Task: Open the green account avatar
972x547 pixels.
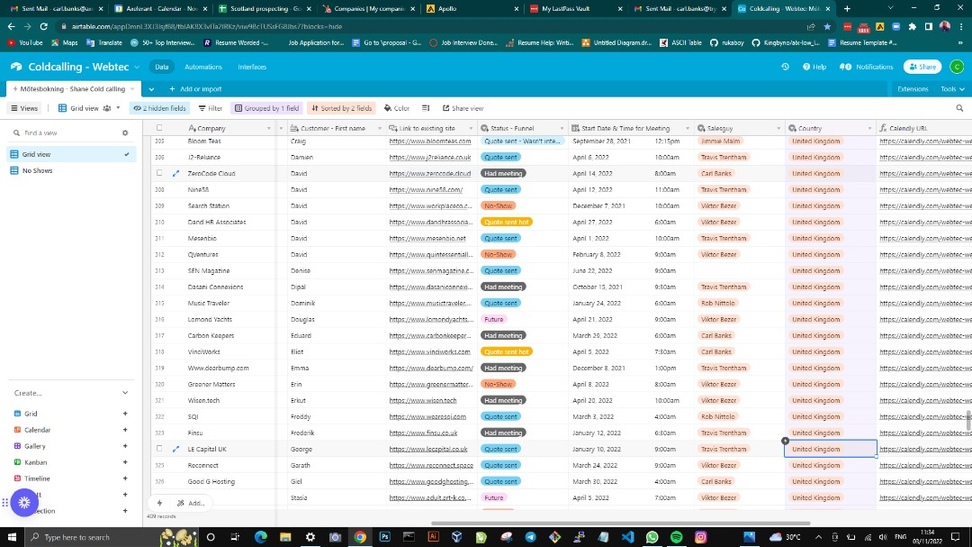Action: (957, 66)
